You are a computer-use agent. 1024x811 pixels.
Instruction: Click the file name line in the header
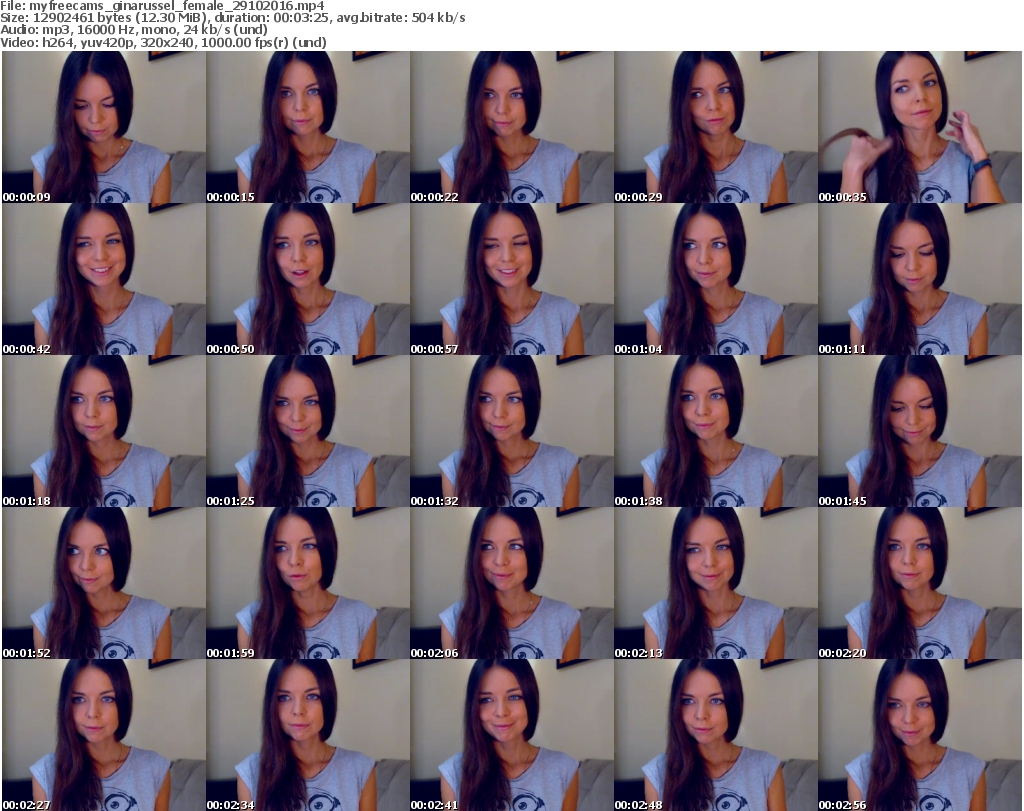point(162,6)
